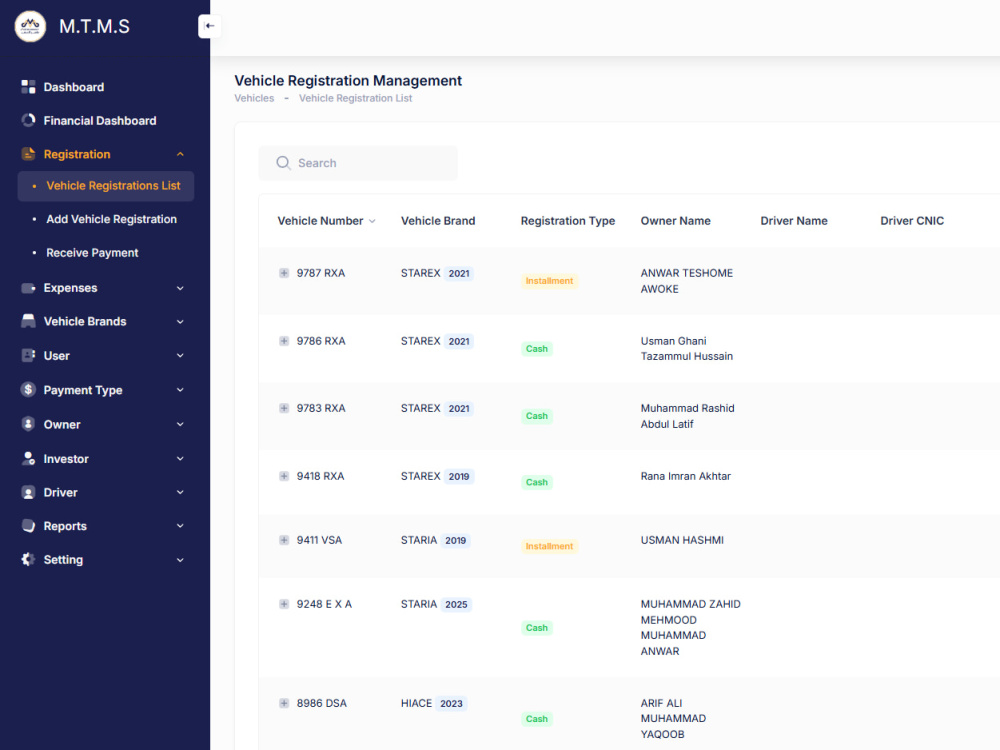
Task: Click the Payment Type dollar icon
Action: click(x=28, y=390)
